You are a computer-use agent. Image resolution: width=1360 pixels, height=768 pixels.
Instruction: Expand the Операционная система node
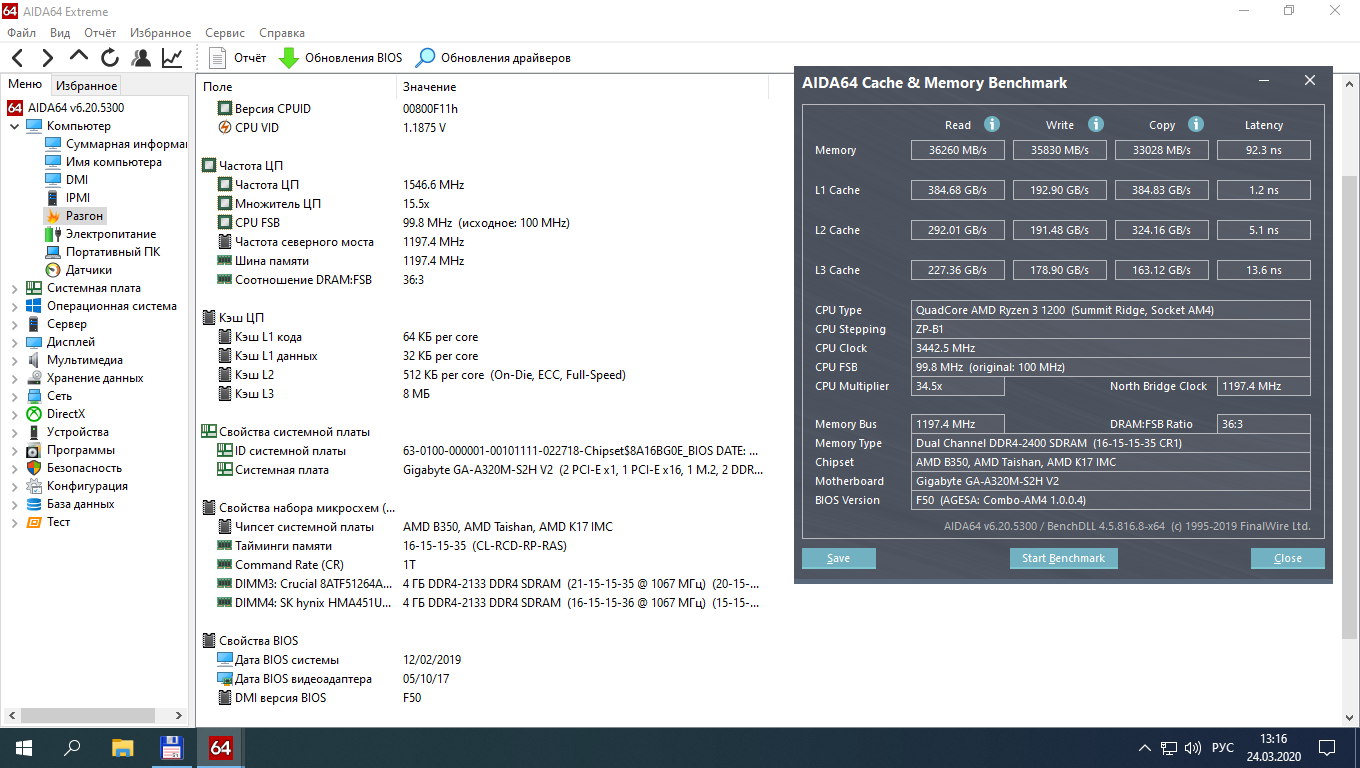[14, 306]
